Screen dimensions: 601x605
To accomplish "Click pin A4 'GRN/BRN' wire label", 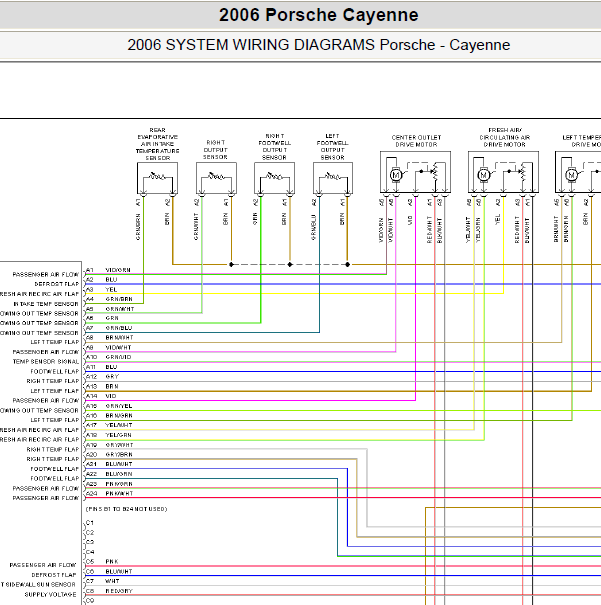I will coord(119,299).
